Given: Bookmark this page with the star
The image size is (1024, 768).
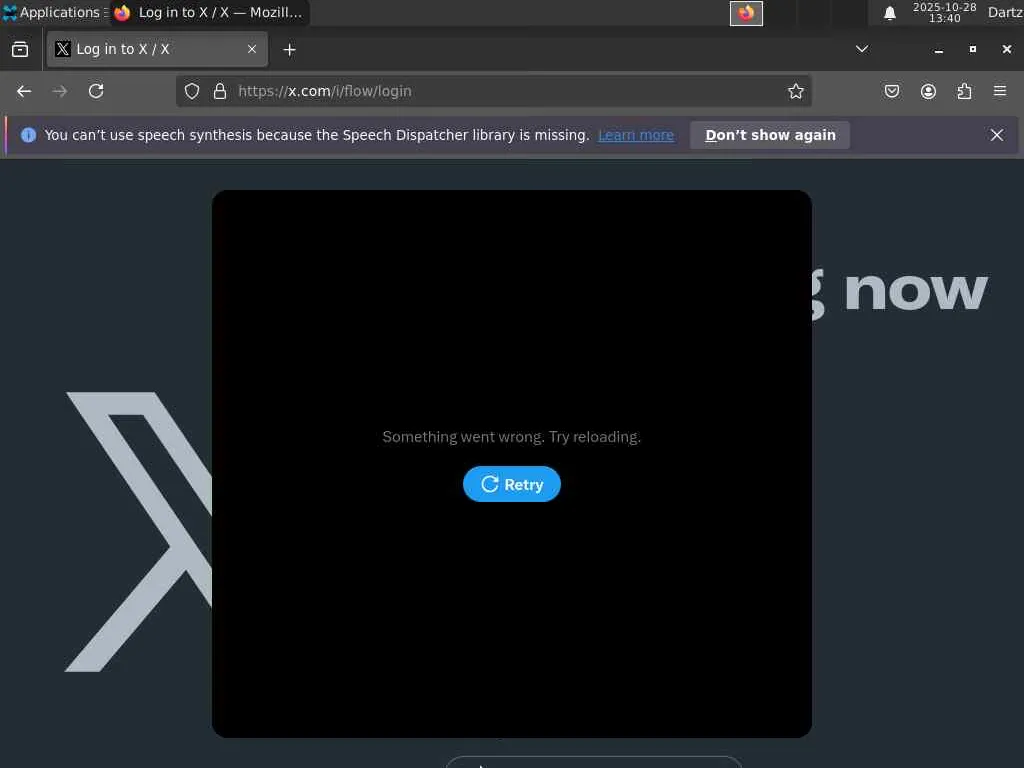Looking at the screenshot, I should click(795, 91).
